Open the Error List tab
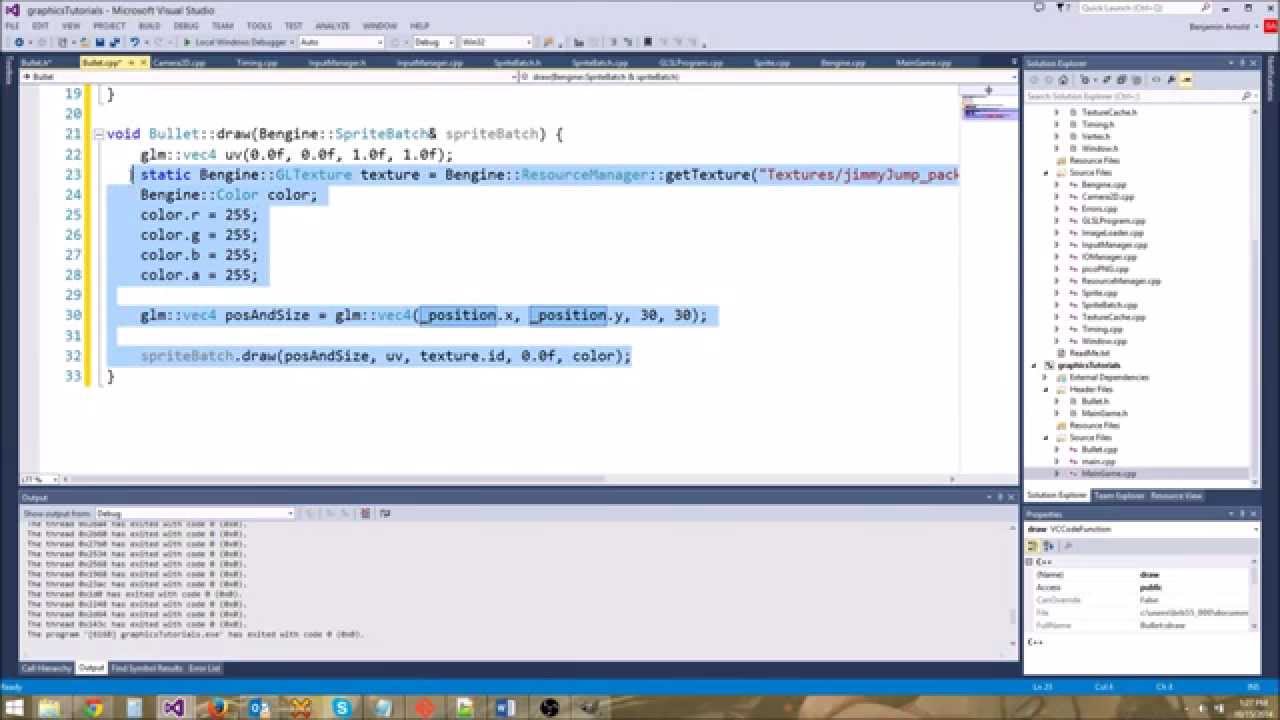 [204, 668]
